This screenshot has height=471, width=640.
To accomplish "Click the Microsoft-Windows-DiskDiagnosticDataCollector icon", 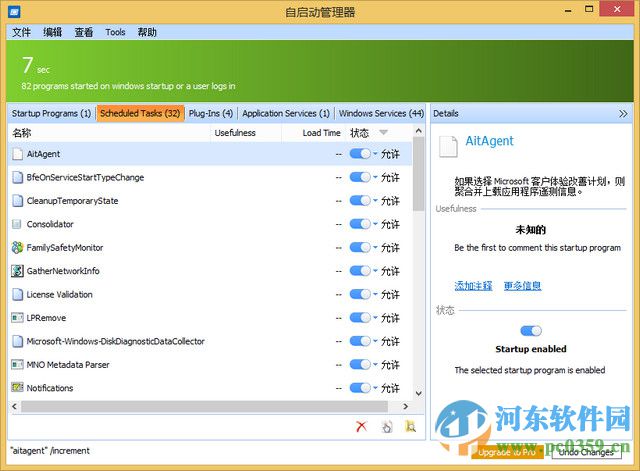I will (x=17, y=341).
